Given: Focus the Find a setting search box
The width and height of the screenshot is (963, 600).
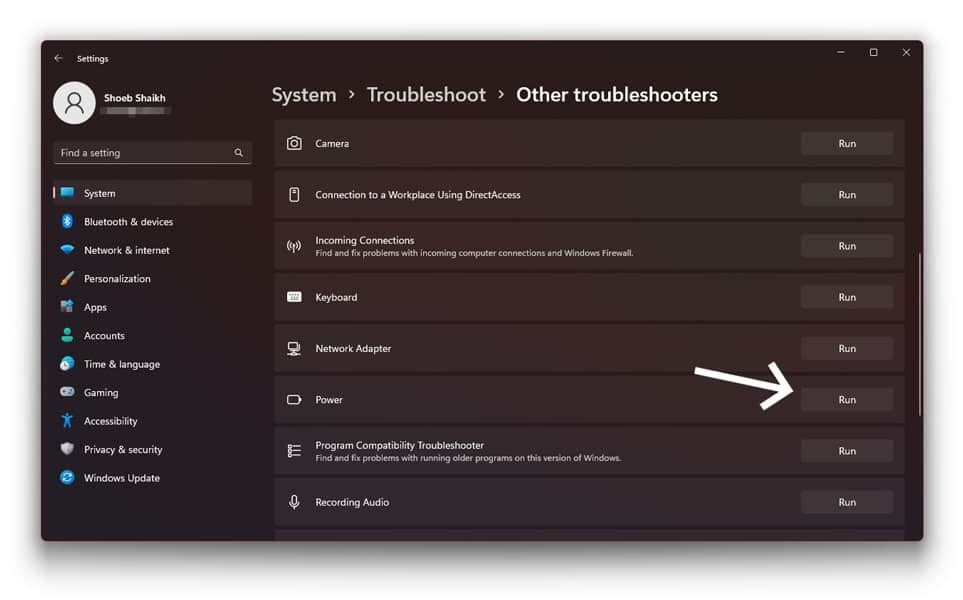Looking at the screenshot, I should (152, 153).
